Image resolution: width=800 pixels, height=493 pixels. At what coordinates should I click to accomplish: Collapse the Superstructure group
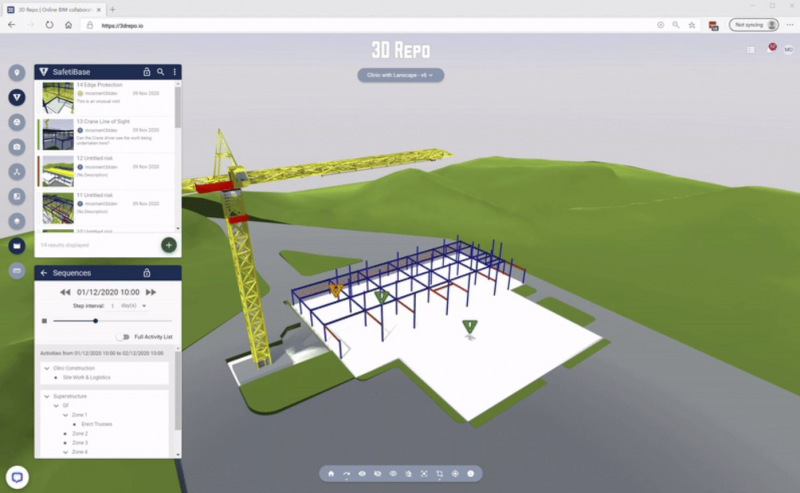click(47, 396)
